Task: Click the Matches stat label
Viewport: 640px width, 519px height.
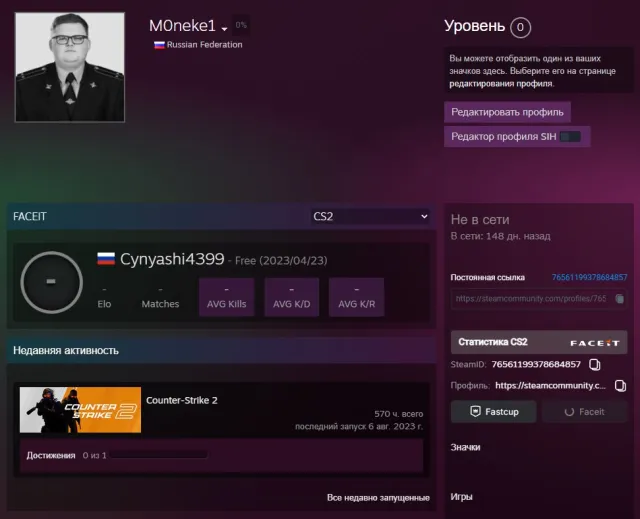Action: [160, 304]
